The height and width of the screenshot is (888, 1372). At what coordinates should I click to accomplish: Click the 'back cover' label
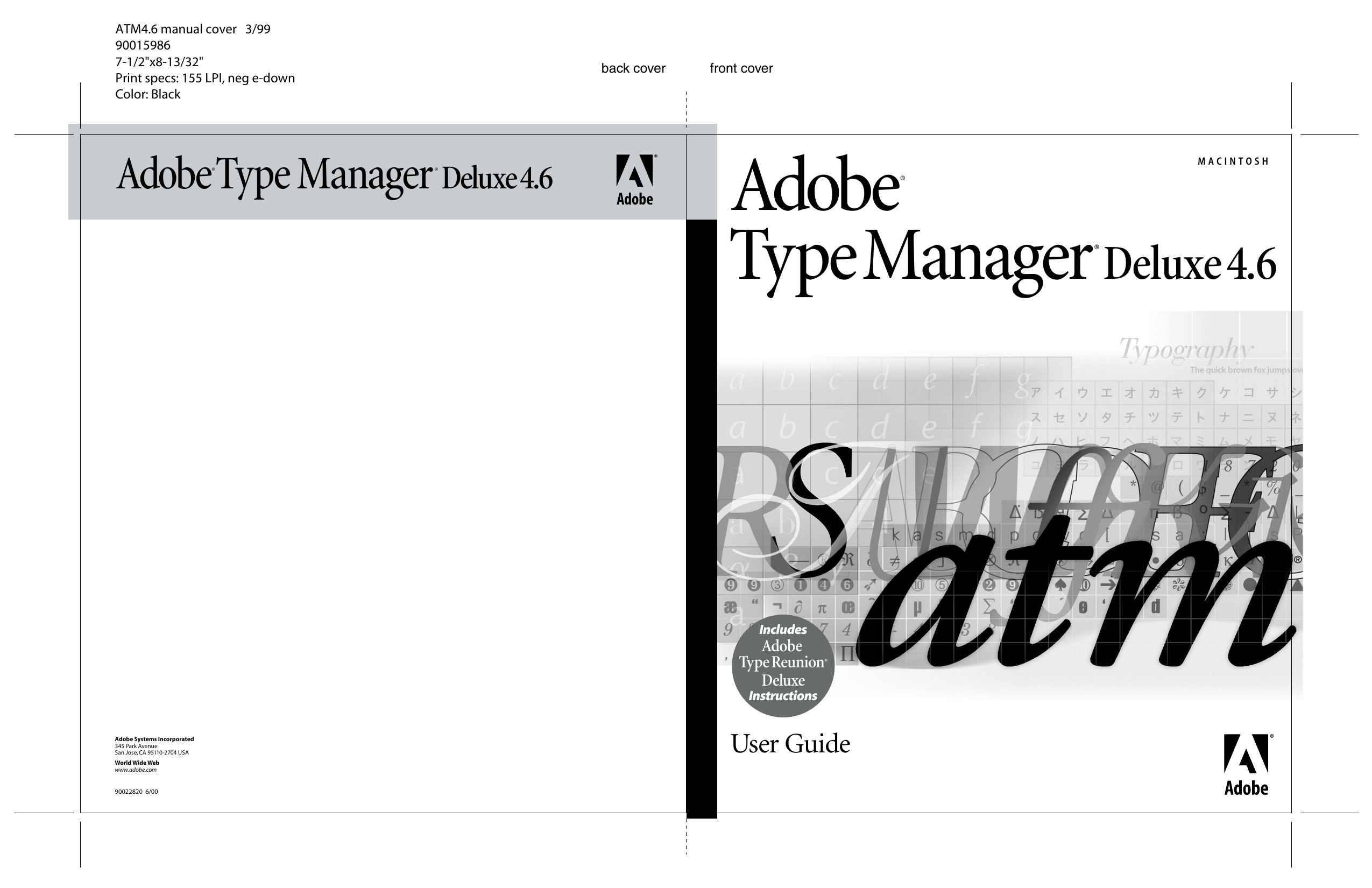[x=633, y=68]
